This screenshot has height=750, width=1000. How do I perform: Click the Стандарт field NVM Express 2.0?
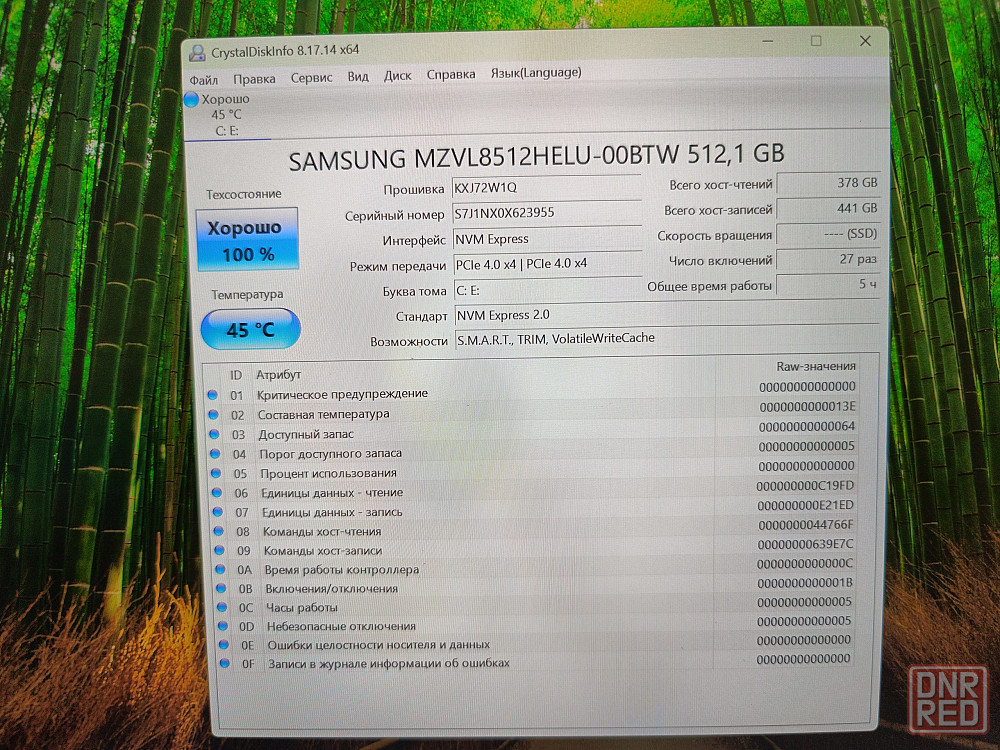[x=667, y=314]
